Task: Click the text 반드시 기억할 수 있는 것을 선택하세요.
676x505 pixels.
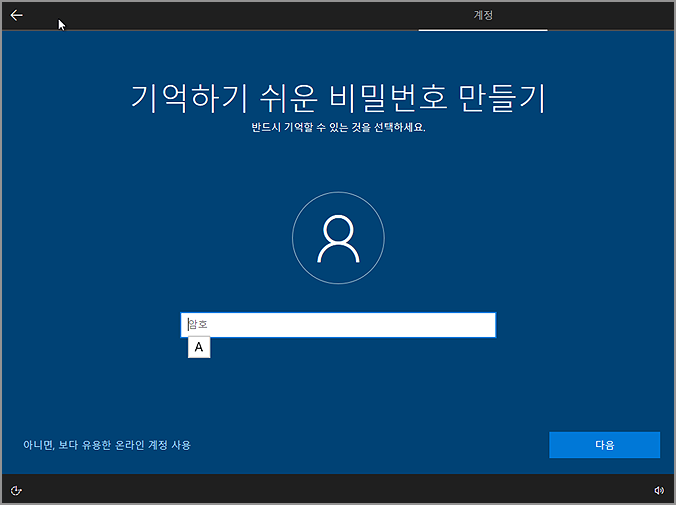Action: coord(338,127)
